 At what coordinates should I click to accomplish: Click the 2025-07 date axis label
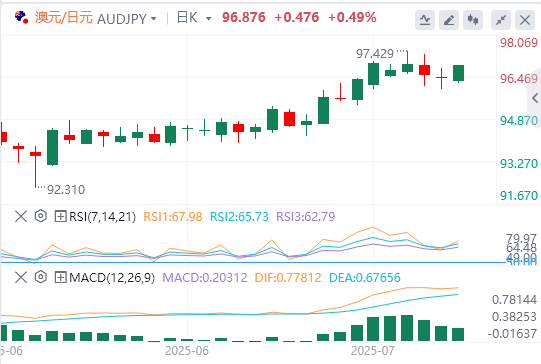pos(373,351)
